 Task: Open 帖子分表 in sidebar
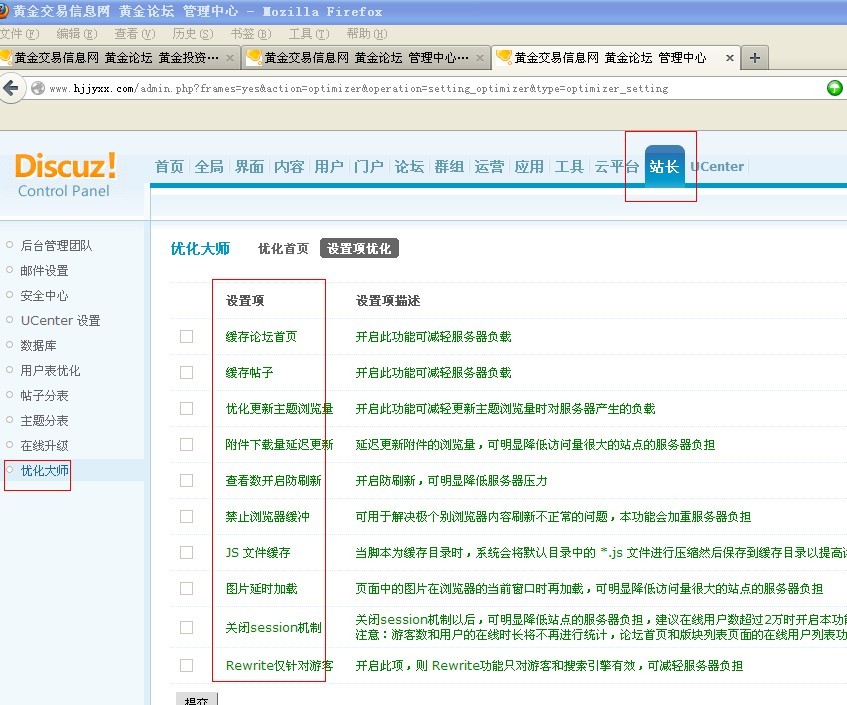point(44,395)
